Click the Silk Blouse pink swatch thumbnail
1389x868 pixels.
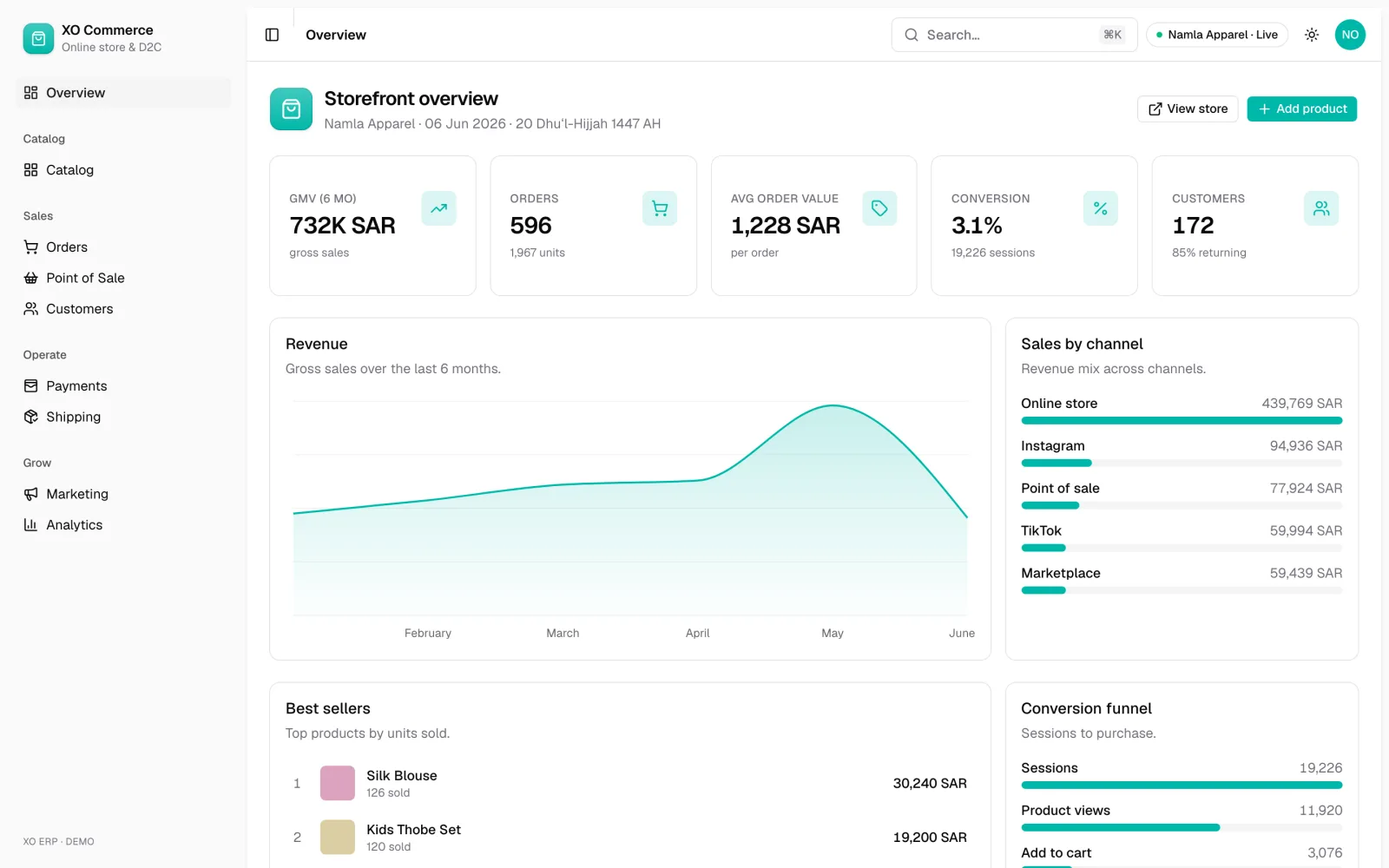click(338, 783)
